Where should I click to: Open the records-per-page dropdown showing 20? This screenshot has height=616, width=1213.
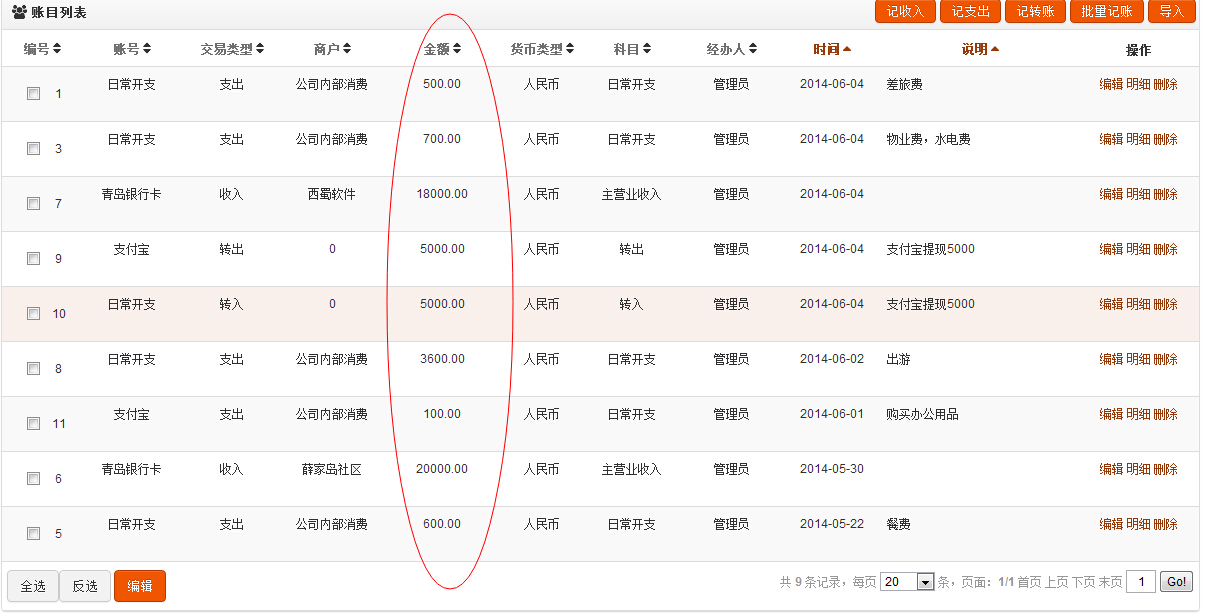(907, 582)
